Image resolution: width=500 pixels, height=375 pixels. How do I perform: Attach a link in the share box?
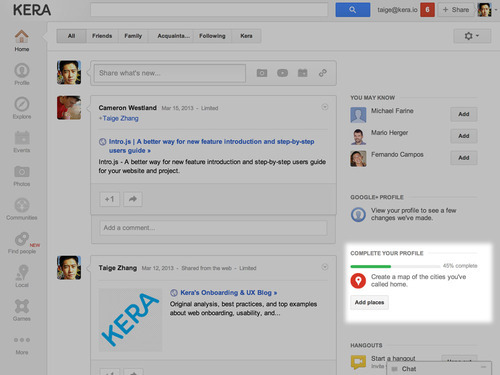pos(323,73)
